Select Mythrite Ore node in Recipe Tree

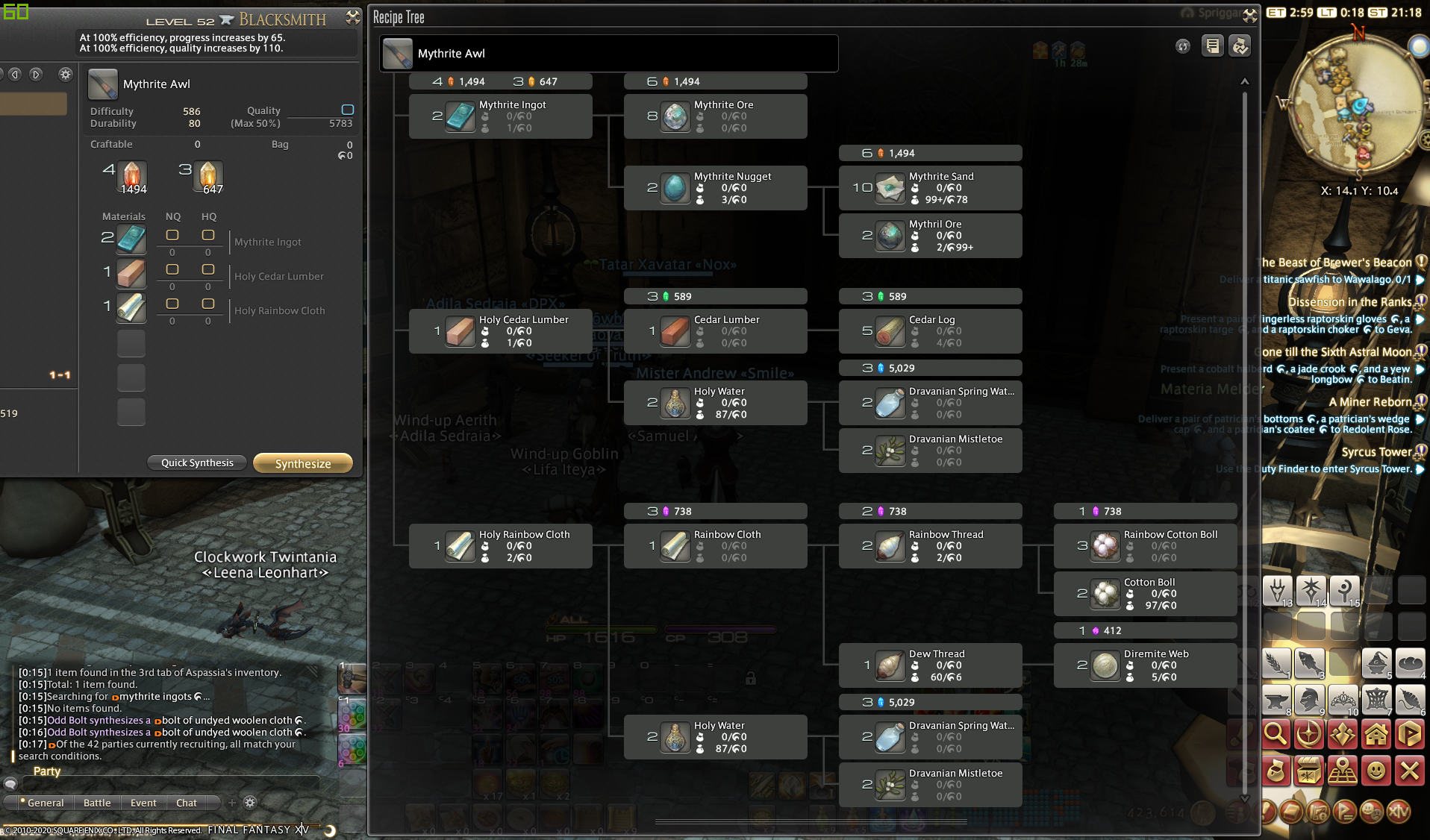[716, 116]
